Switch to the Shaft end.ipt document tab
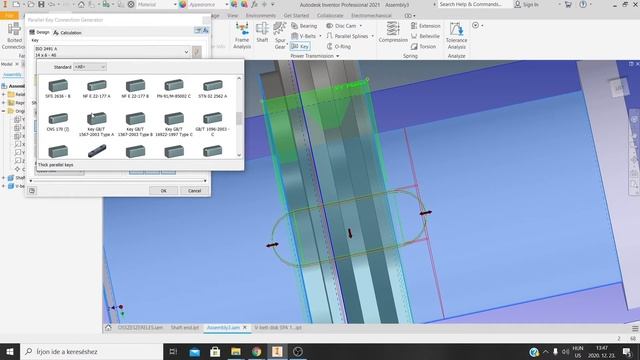 (x=184, y=328)
